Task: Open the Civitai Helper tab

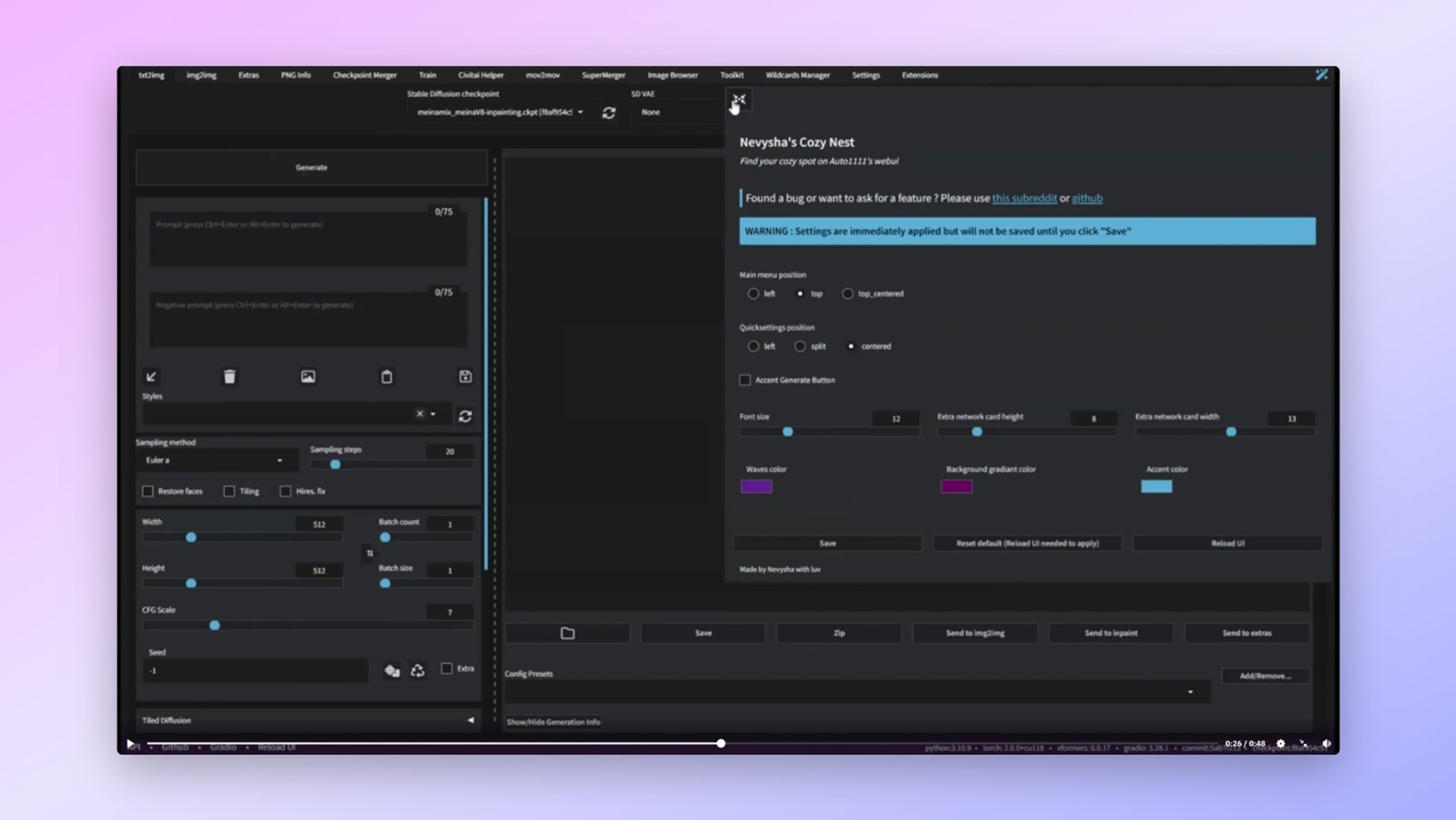Action: [x=480, y=75]
